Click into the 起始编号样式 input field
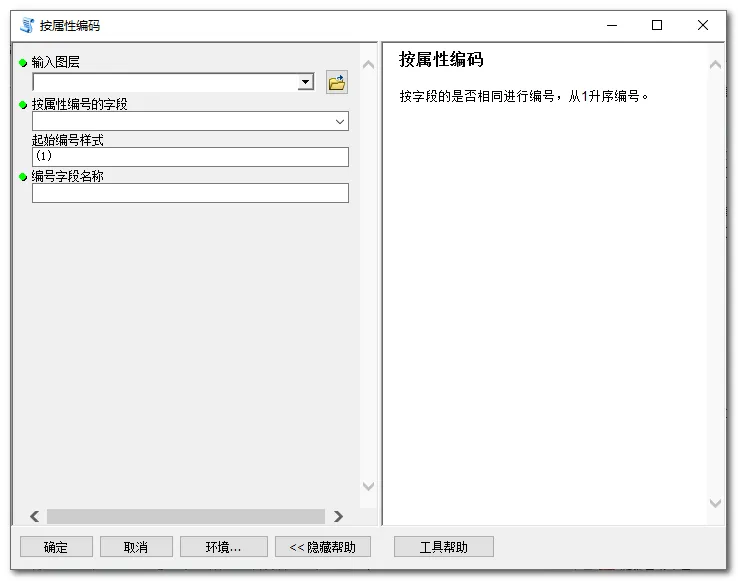Screen dimensions: 738x581 point(190,157)
